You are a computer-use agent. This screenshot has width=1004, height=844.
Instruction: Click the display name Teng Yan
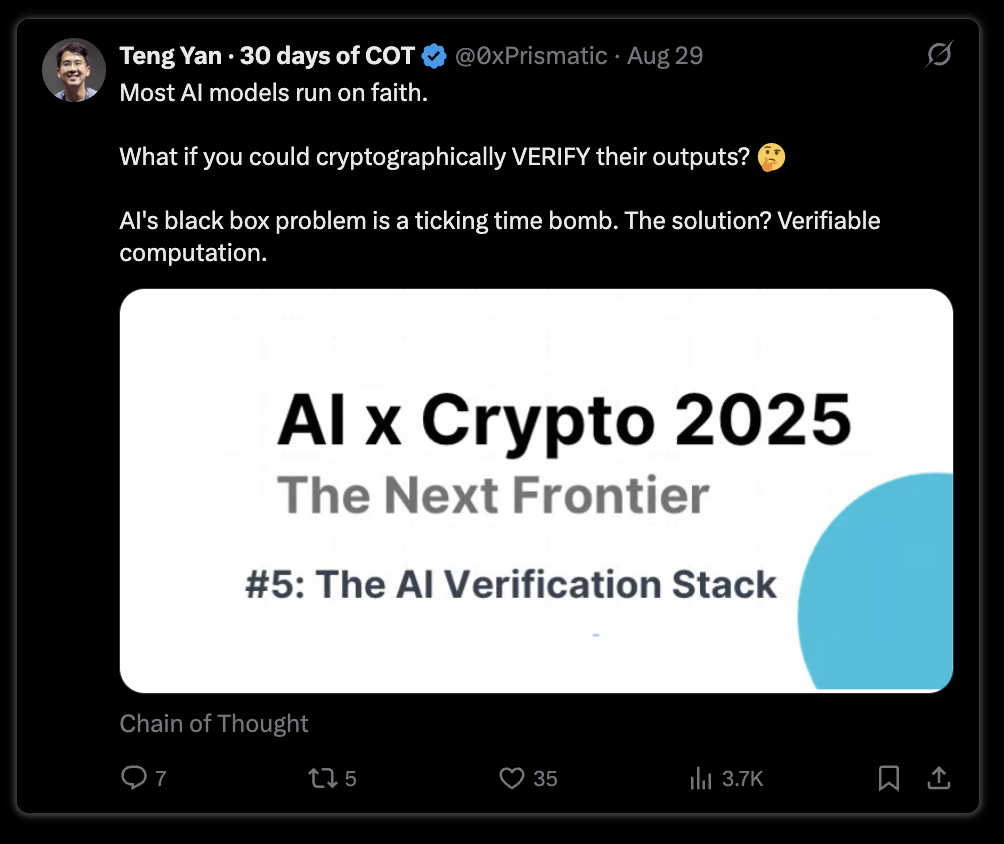point(170,56)
